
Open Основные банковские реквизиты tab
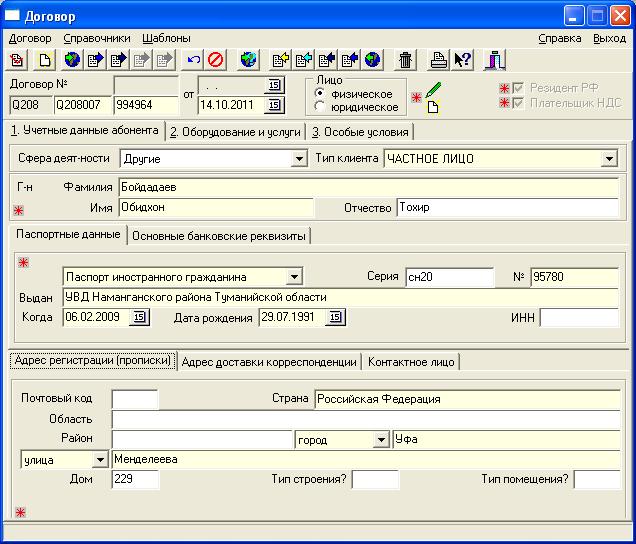(219, 236)
